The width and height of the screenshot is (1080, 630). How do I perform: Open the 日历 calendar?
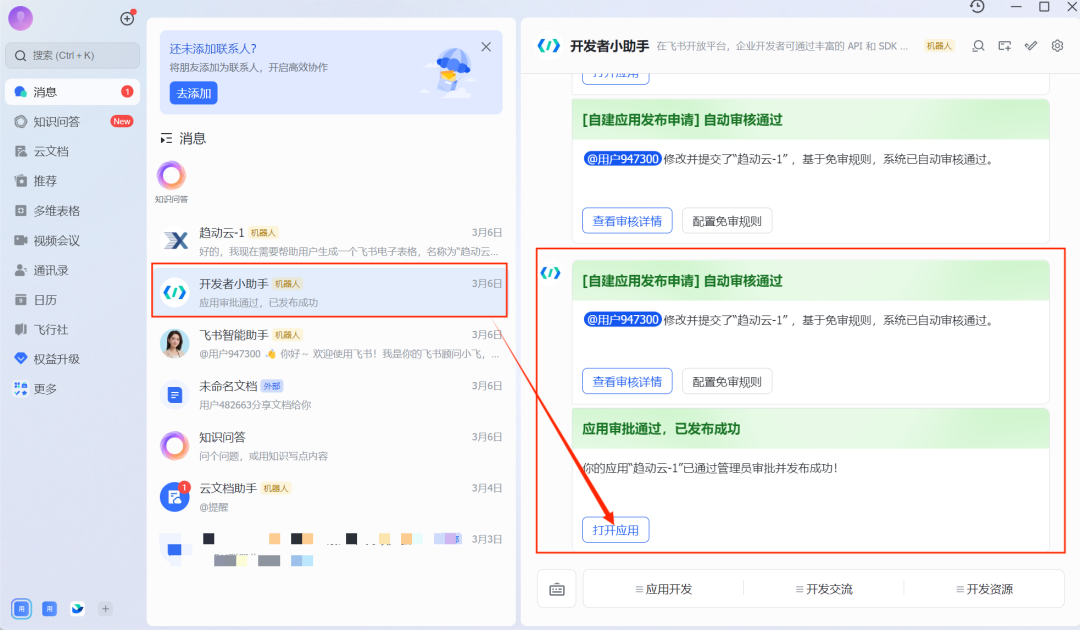click(x=72, y=300)
